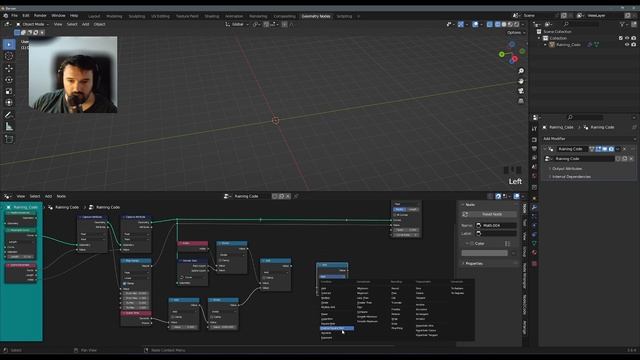Expand the Raining_Code object row
The width and height of the screenshot is (640, 360).
pyautogui.click(x=545, y=44)
